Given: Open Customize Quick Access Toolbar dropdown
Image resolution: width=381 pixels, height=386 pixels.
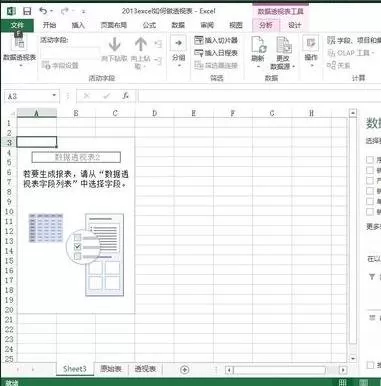Looking at the screenshot, I should point(83,12).
